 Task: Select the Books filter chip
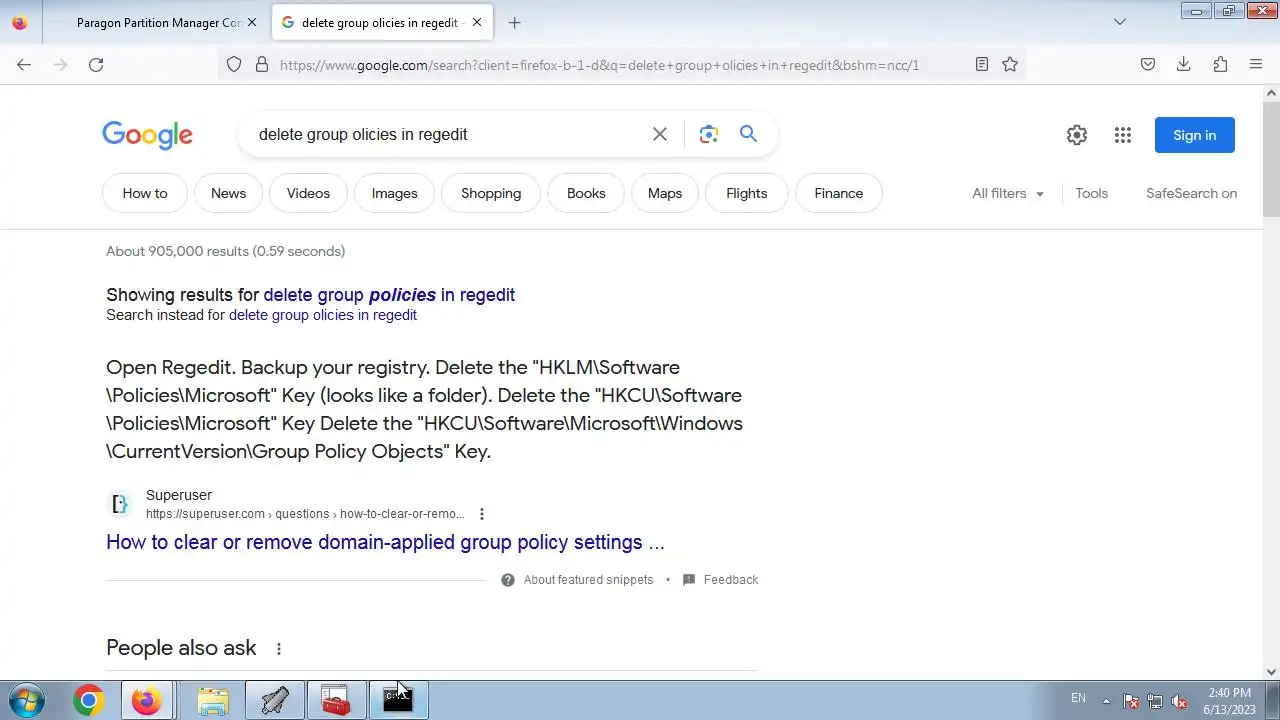586,193
